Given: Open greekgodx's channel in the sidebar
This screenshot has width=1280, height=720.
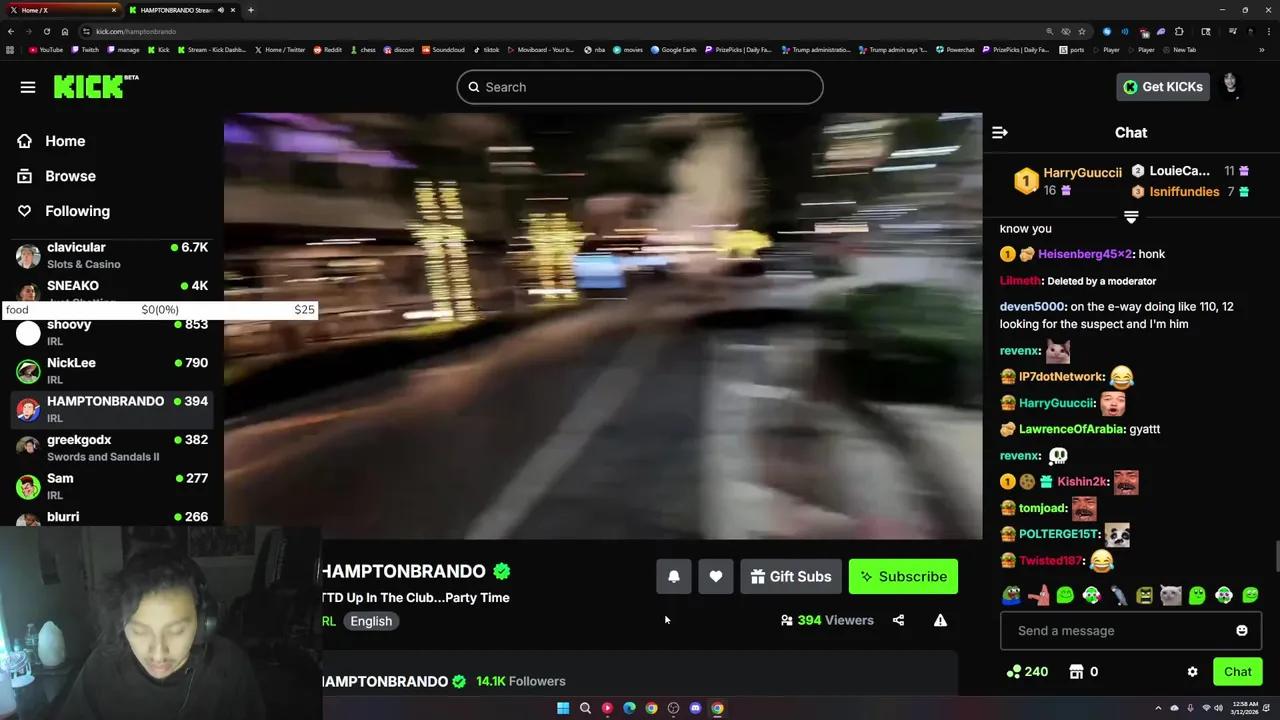Looking at the screenshot, I should 112,448.
